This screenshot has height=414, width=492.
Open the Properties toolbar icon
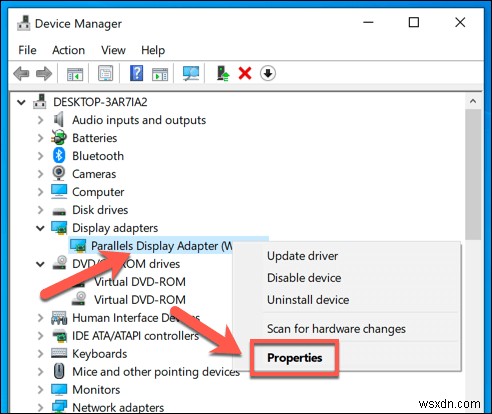point(105,73)
